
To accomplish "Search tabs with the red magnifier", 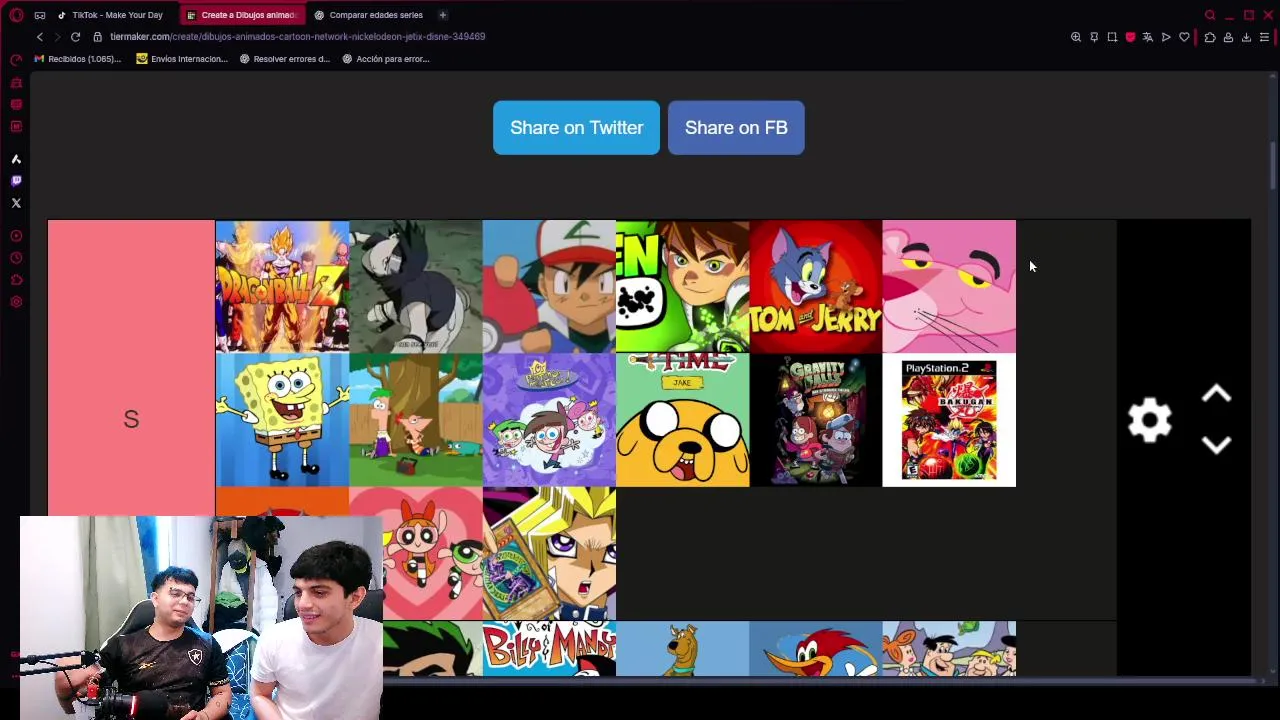I will (x=1210, y=15).
